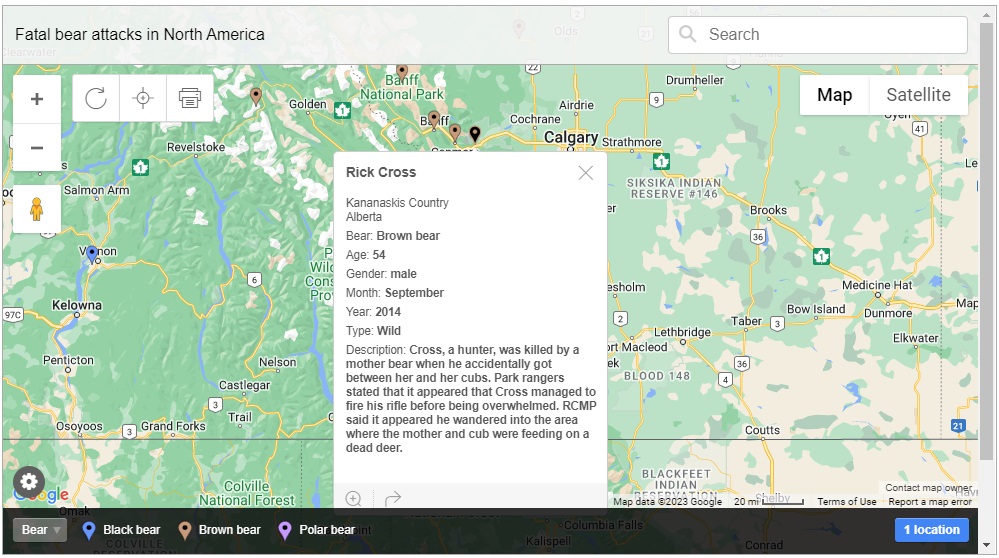Click the directions arrow in info window

point(393,498)
